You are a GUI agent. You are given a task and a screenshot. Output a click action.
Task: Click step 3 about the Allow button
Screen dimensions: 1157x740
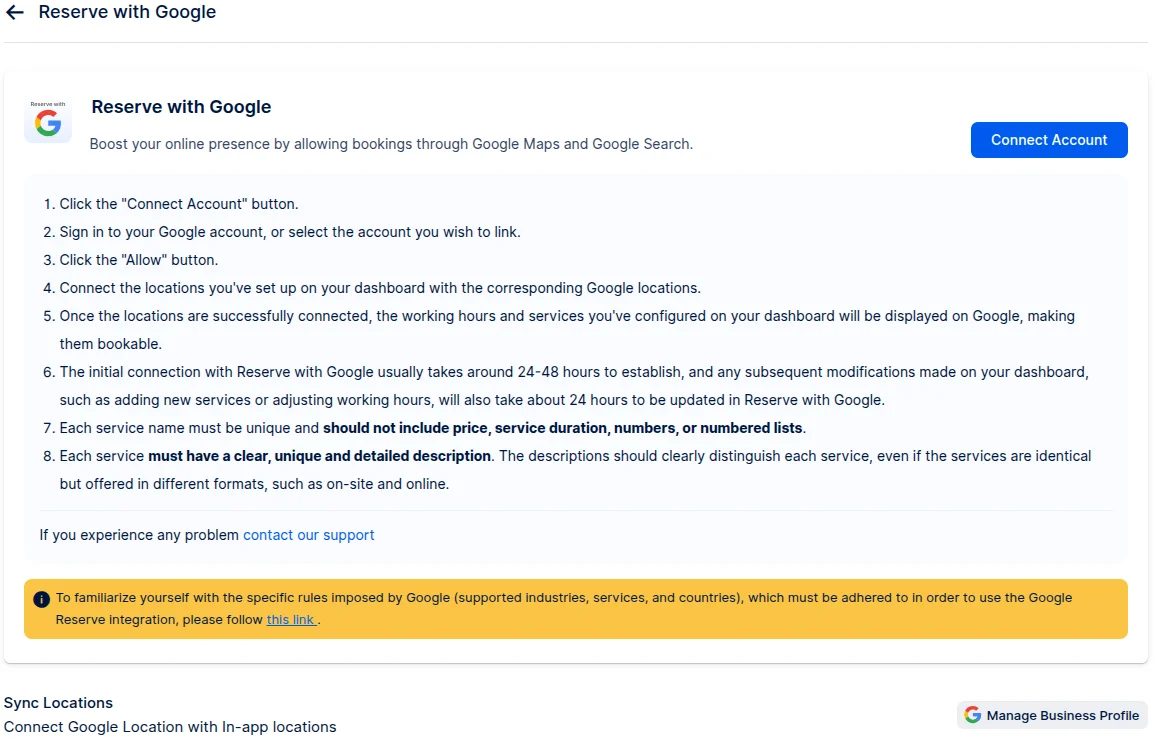(138, 260)
